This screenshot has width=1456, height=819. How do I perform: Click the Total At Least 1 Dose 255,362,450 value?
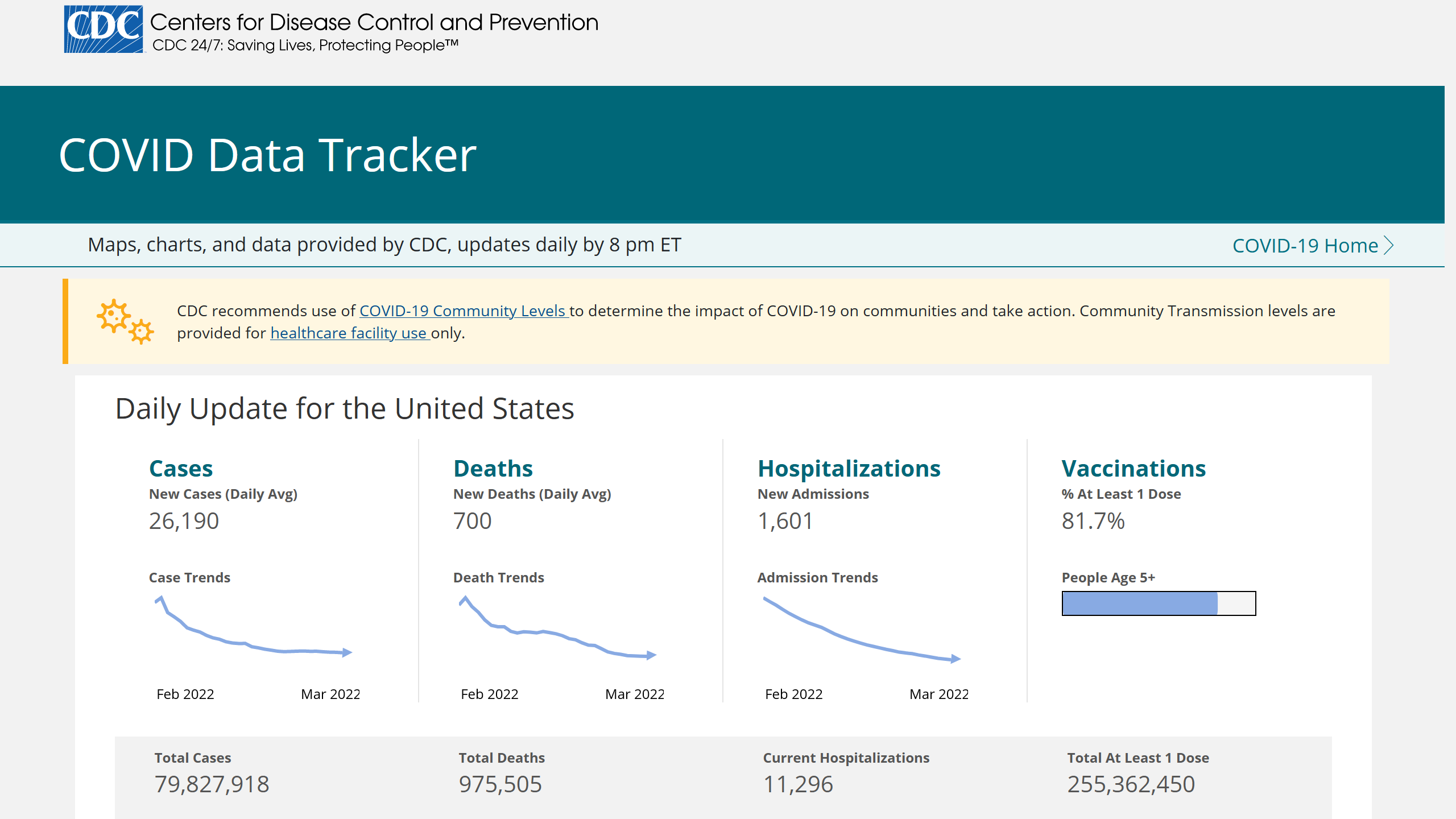pos(1131,784)
